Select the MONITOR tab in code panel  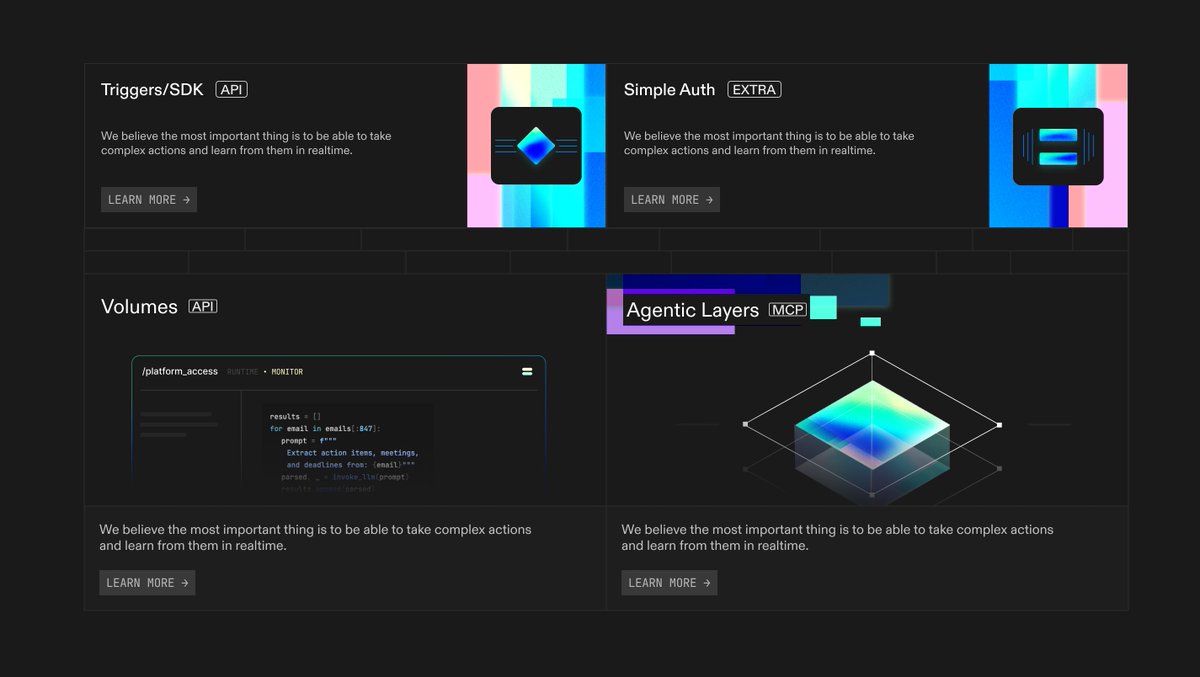pyautogui.click(x=287, y=372)
